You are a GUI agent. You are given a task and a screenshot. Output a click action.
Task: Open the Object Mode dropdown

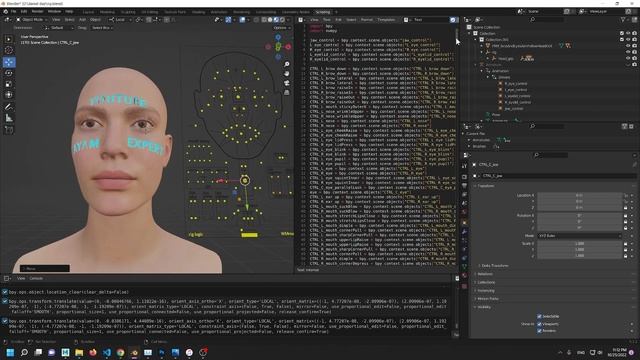point(31,20)
